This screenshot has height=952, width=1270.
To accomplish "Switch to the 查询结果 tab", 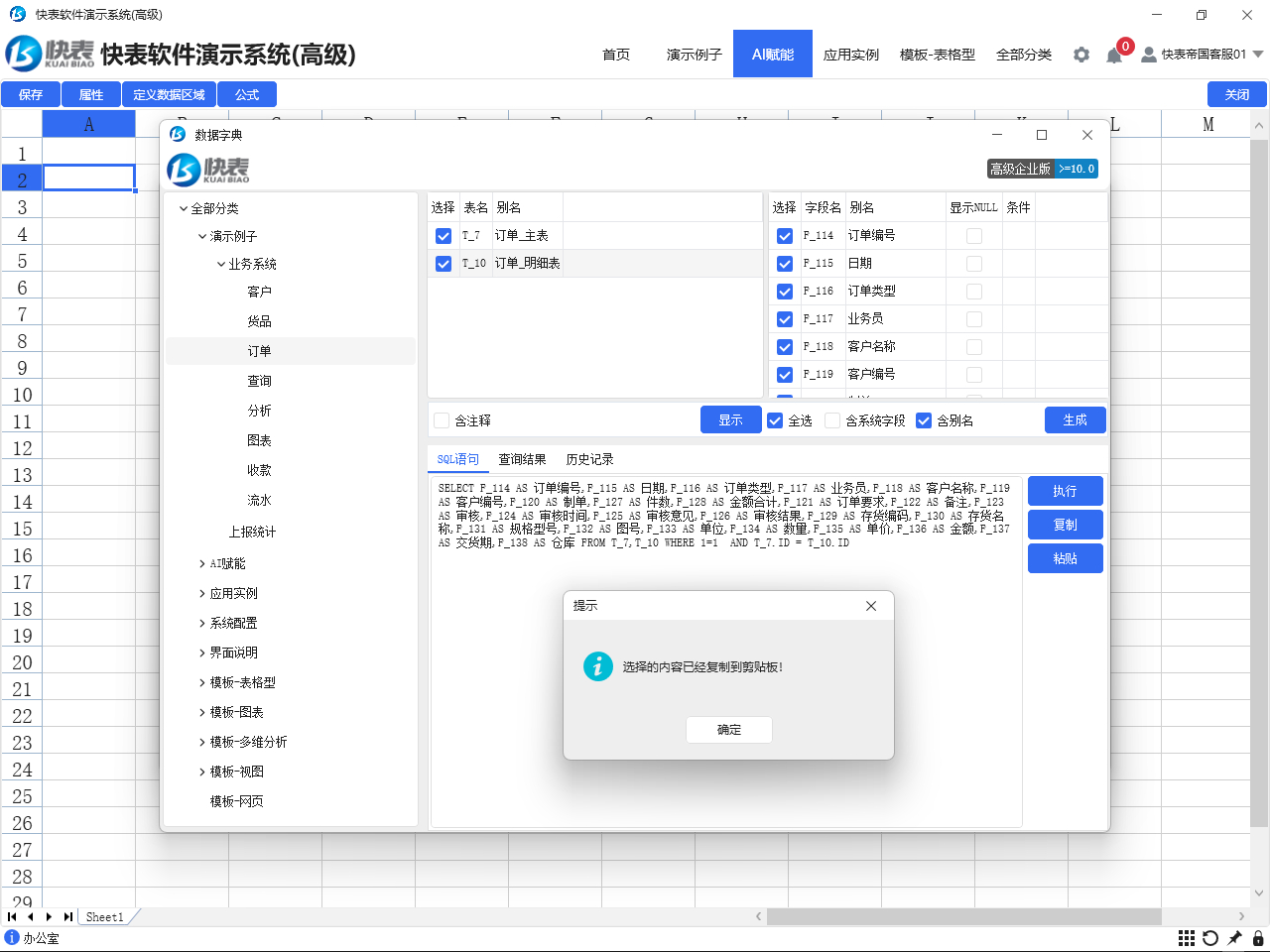I will point(522,459).
